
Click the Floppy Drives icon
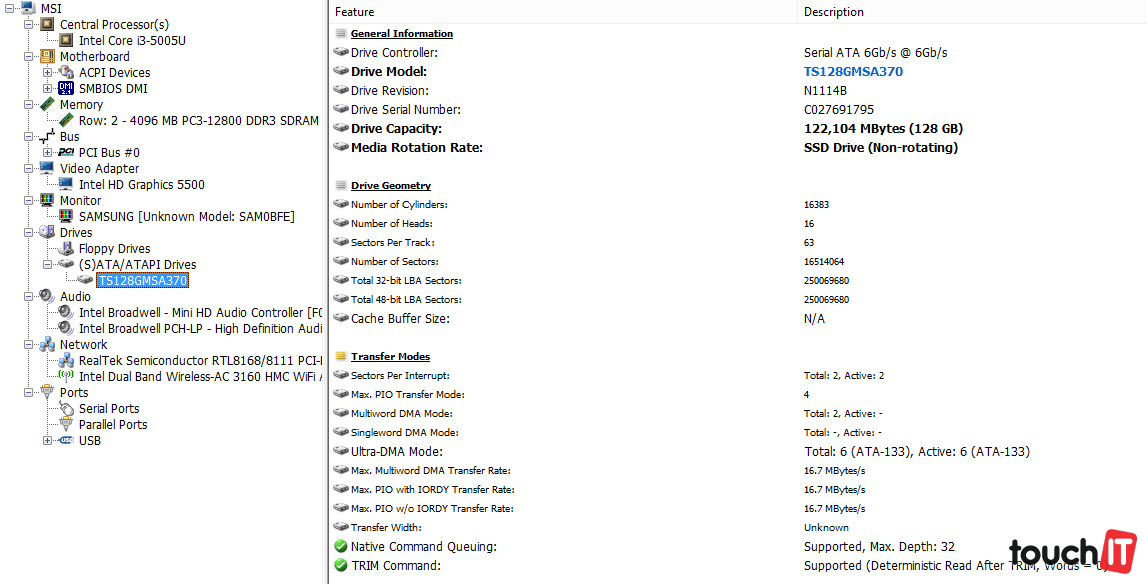[x=66, y=249]
